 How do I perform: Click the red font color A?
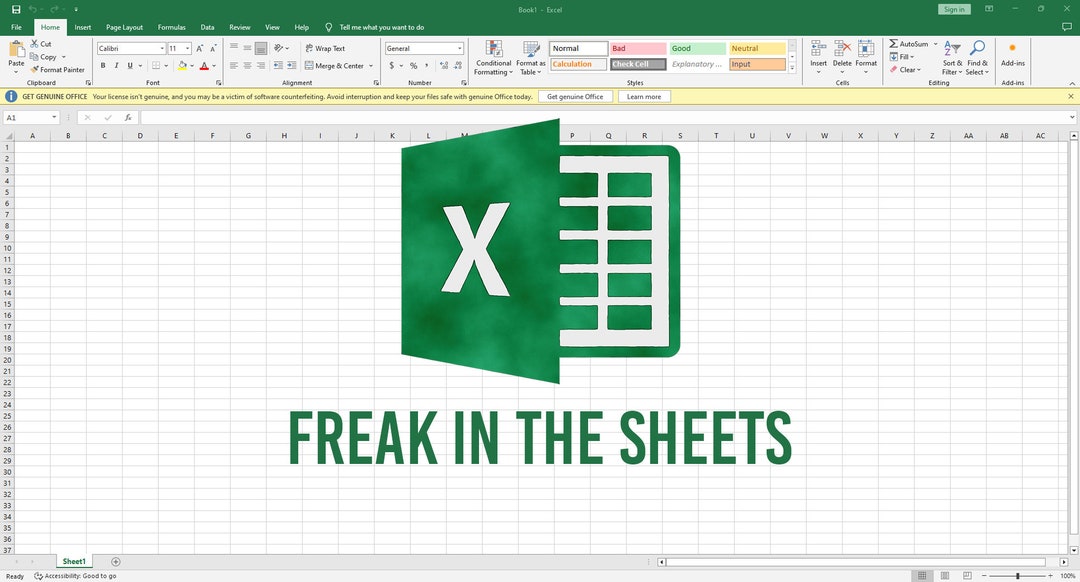(204, 65)
